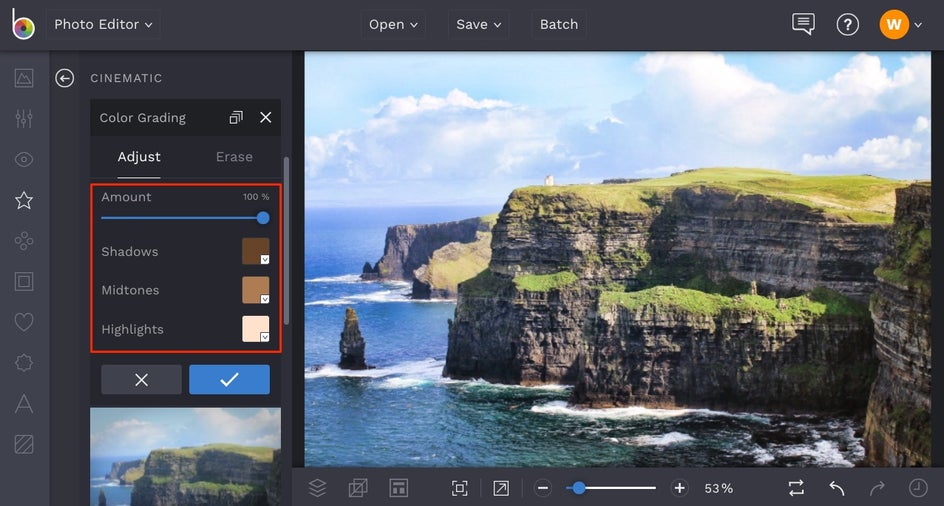Click the effects panel scrollbar
The image size is (944, 506).
[287, 241]
